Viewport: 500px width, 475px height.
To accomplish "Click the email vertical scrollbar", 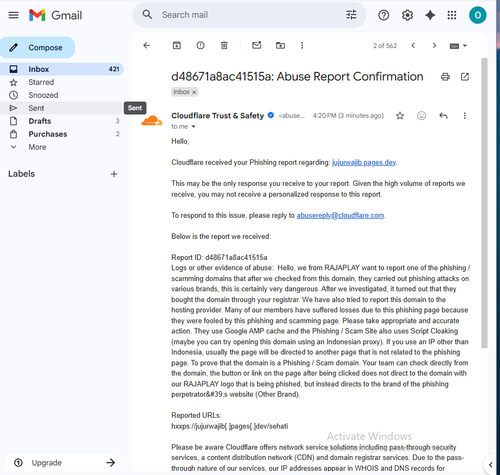I will pyautogui.click(x=484, y=203).
